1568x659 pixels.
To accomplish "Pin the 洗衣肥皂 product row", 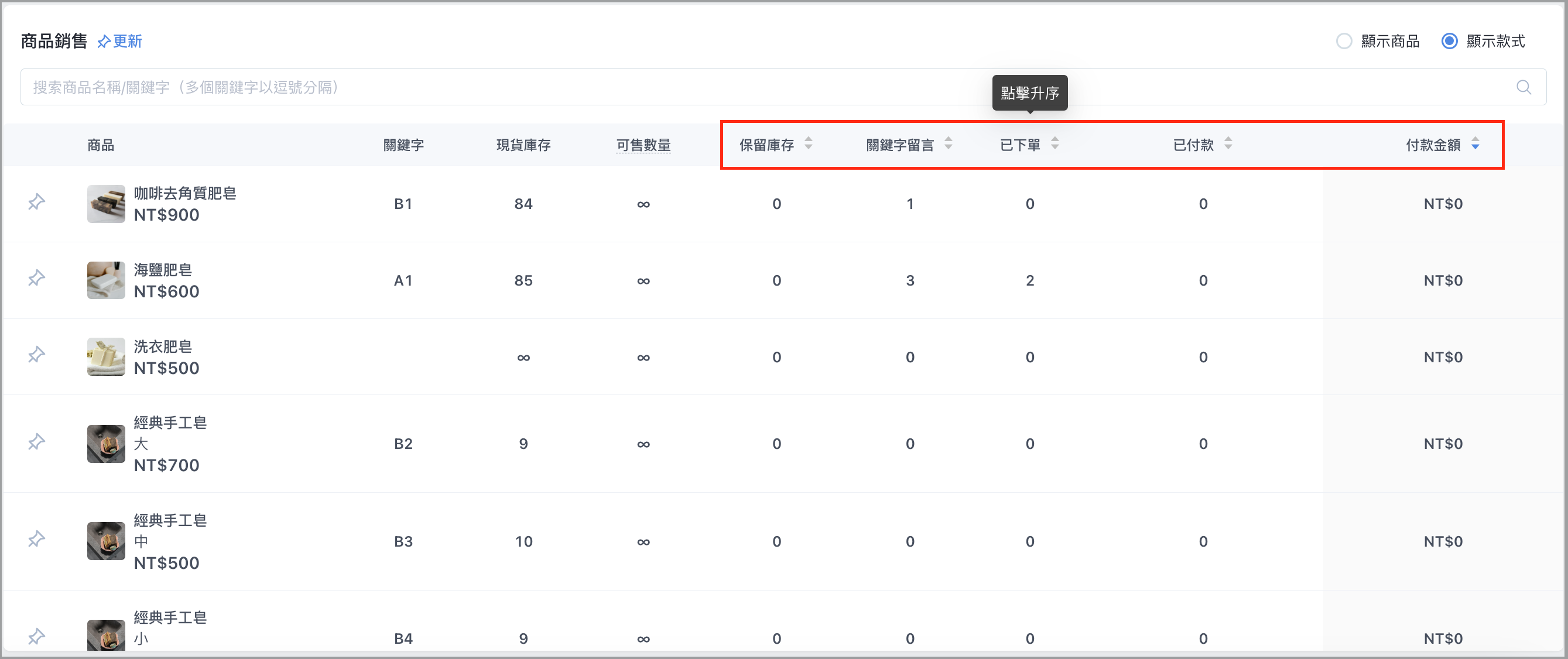I will [x=36, y=355].
